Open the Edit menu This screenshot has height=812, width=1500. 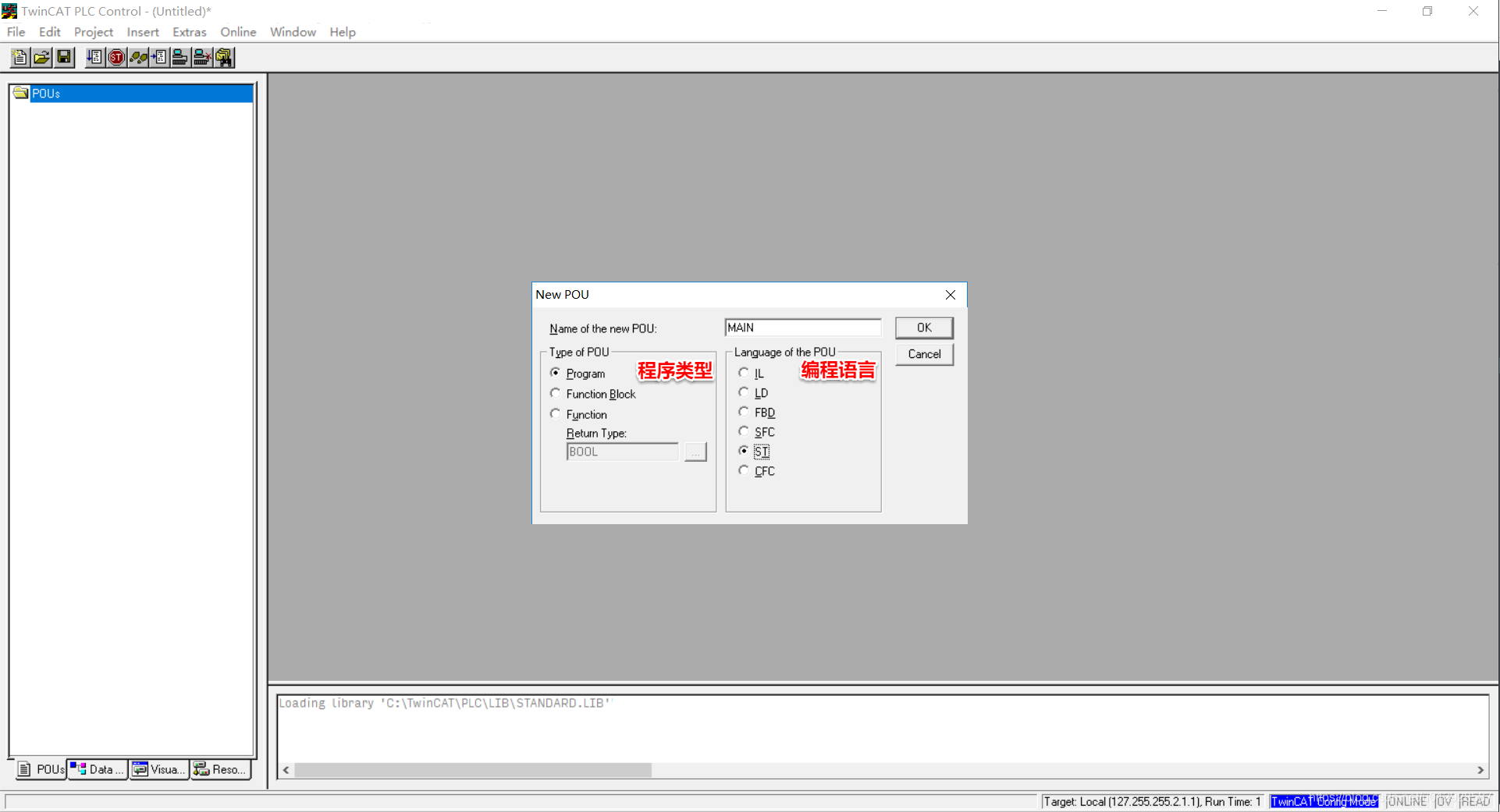click(x=49, y=32)
